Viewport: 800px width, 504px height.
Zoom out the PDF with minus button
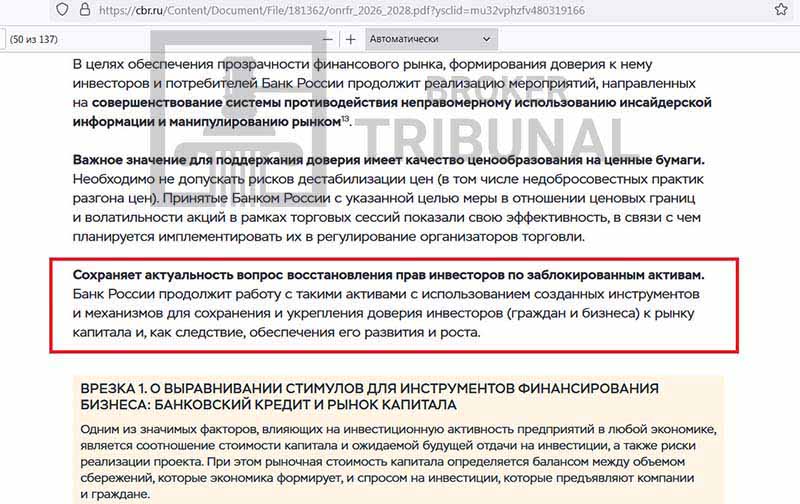[x=328, y=39]
